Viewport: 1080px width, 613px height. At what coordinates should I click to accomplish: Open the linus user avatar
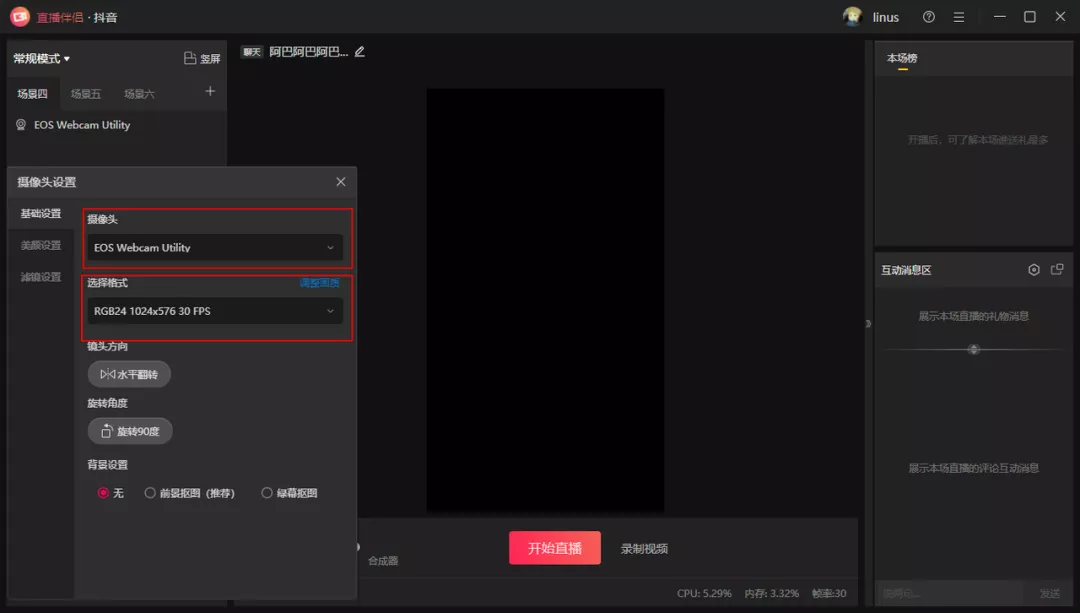tap(852, 17)
